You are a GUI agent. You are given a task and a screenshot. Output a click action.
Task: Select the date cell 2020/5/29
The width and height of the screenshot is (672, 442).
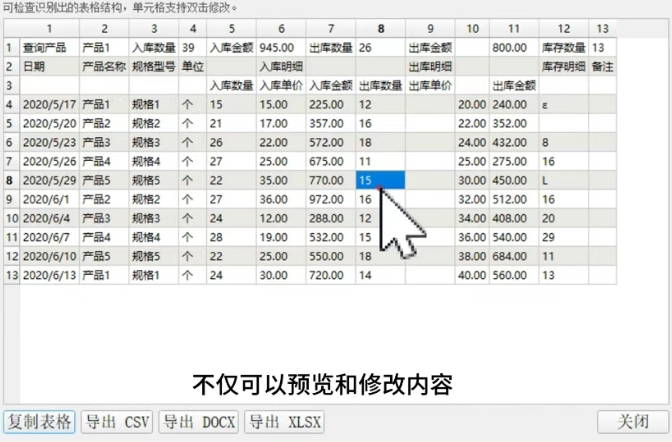click(x=49, y=180)
